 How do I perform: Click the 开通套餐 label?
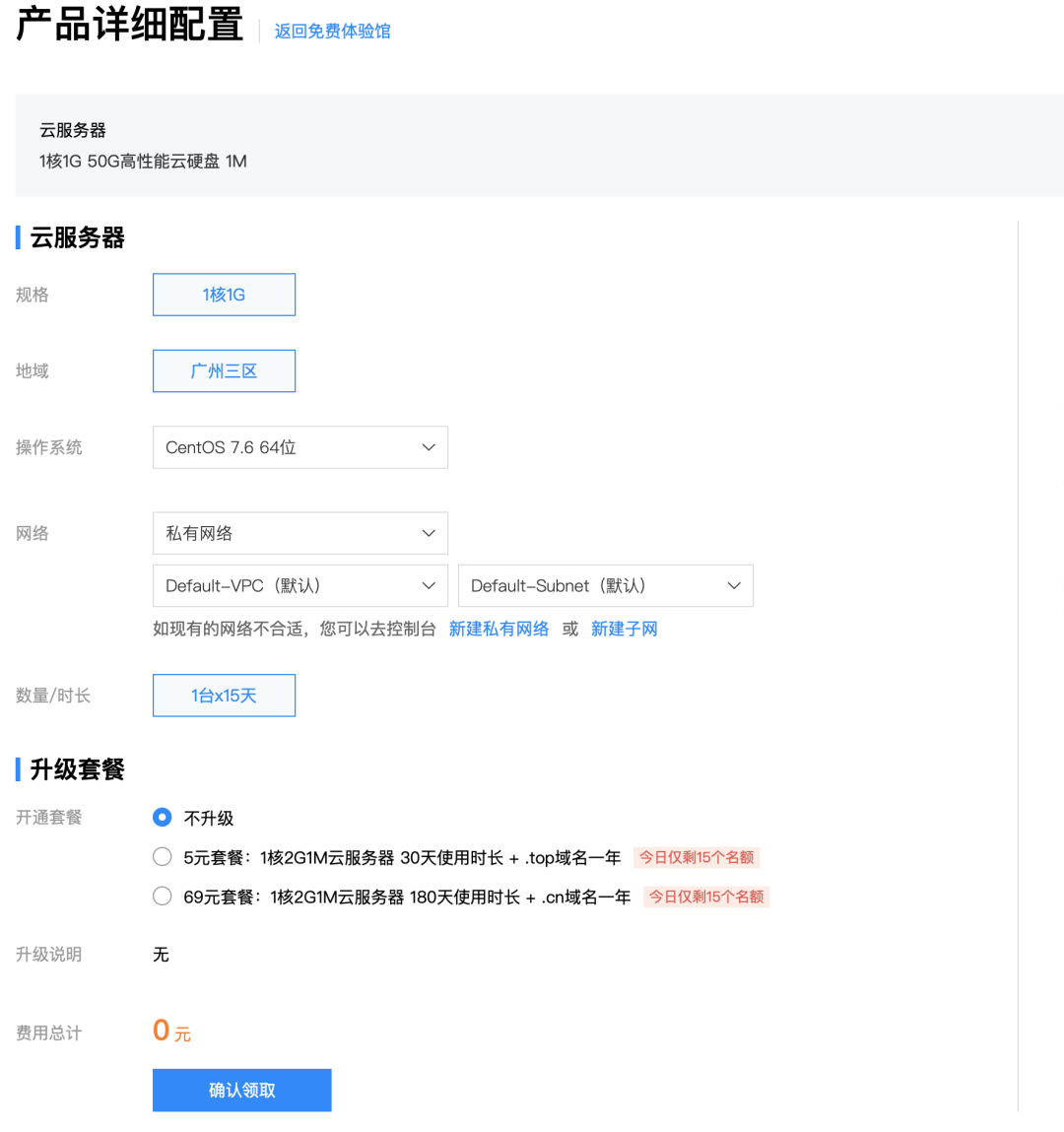pyautogui.click(x=49, y=818)
